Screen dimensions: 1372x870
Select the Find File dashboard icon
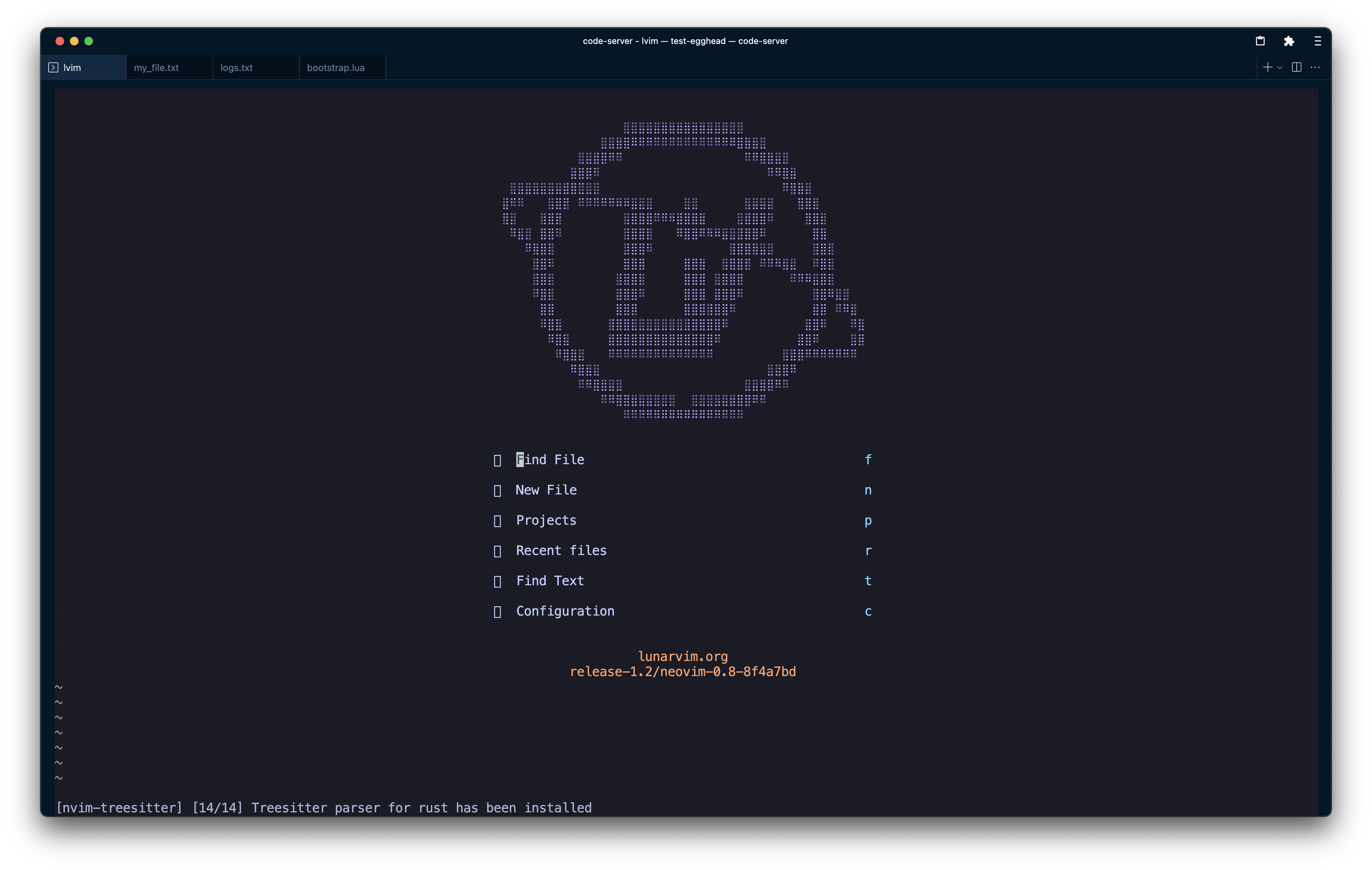(498, 460)
